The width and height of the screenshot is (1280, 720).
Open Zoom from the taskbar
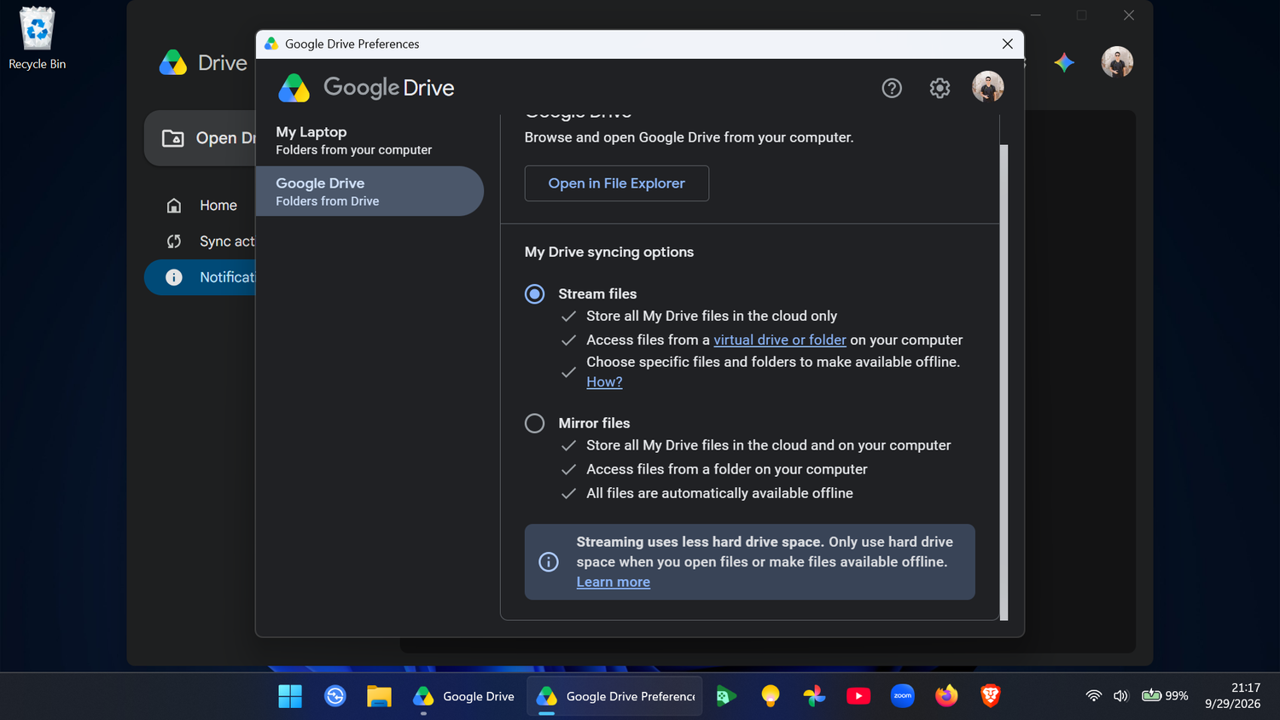902,696
